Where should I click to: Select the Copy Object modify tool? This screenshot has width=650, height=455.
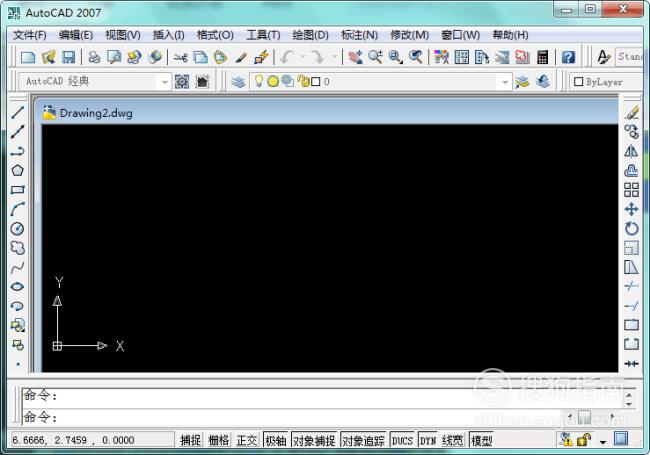[631, 132]
